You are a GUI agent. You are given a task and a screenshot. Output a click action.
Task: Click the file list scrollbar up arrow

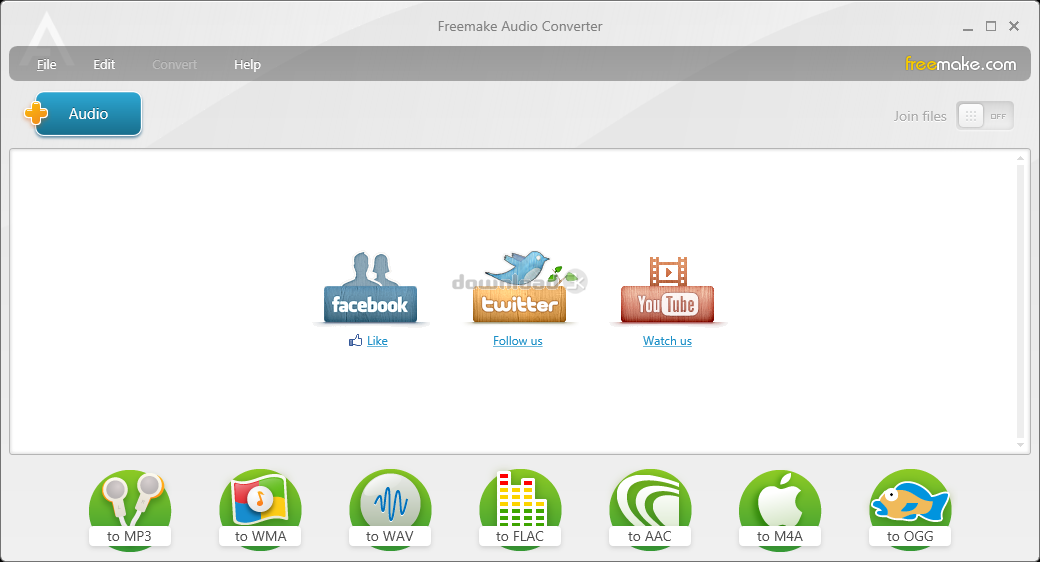[1021, 158]
